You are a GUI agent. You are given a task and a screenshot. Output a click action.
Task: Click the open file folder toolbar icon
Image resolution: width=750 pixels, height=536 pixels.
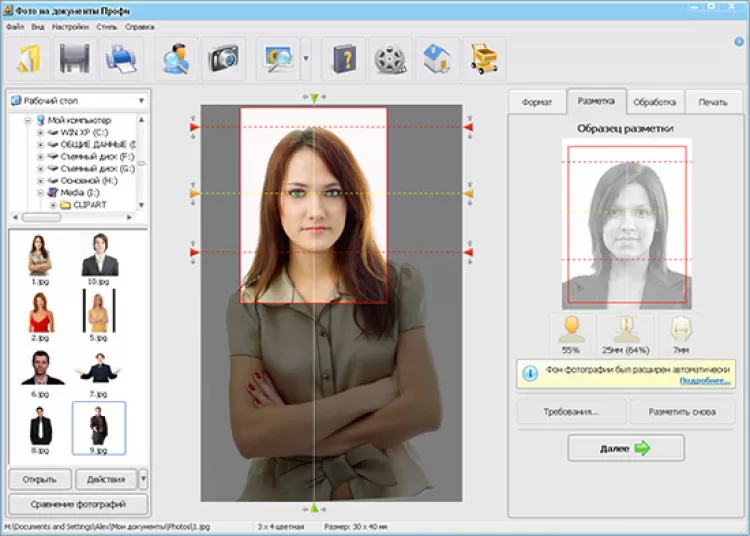[26, 60]
